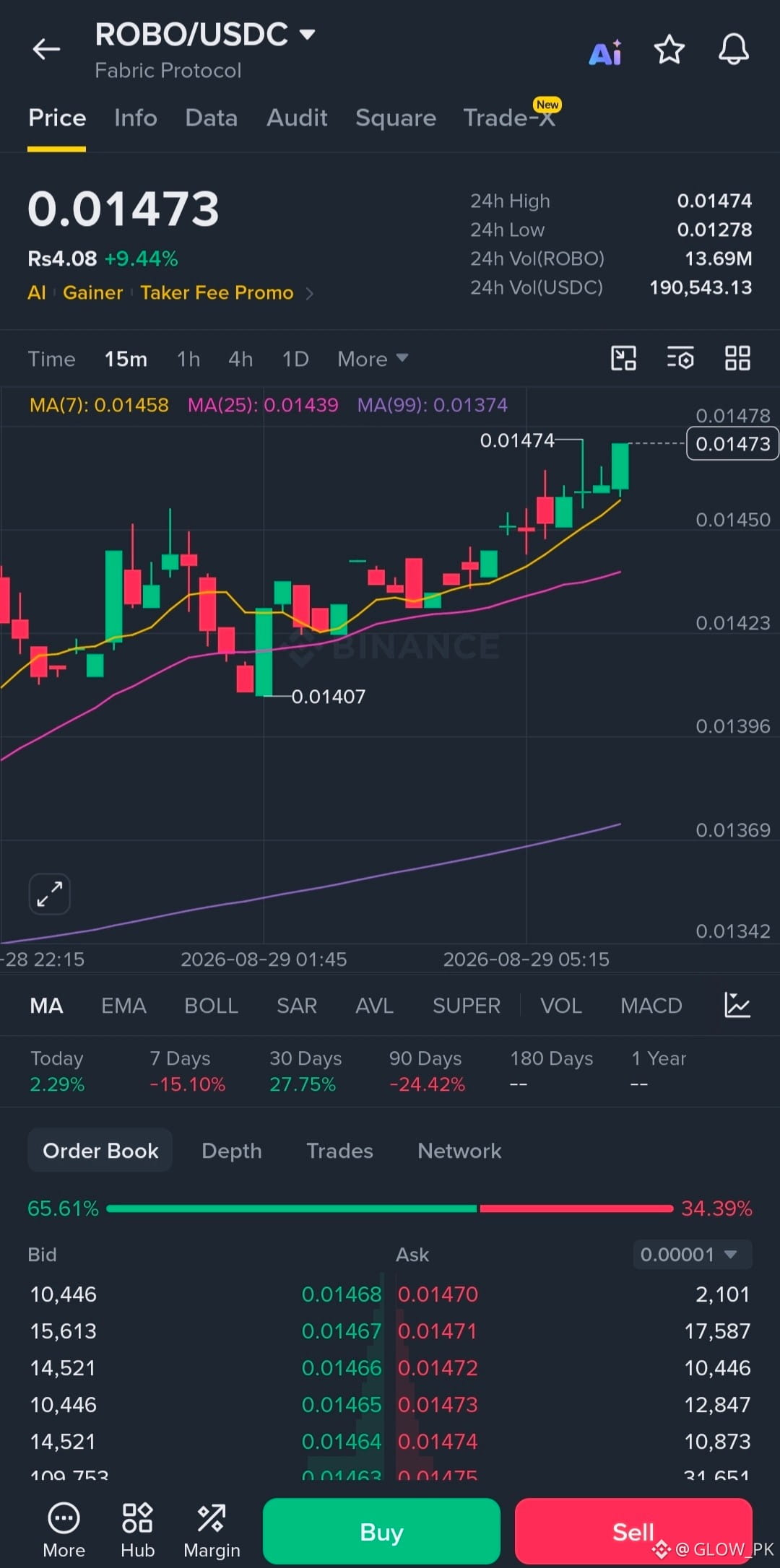780x1568 pixels.
Task: Select ask price 0.01470
Action: click(x=438, y=1294)
